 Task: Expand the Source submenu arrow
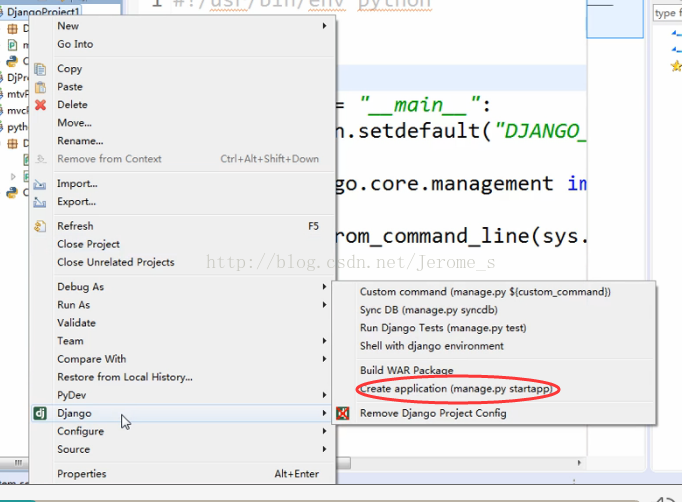(324, 449)
